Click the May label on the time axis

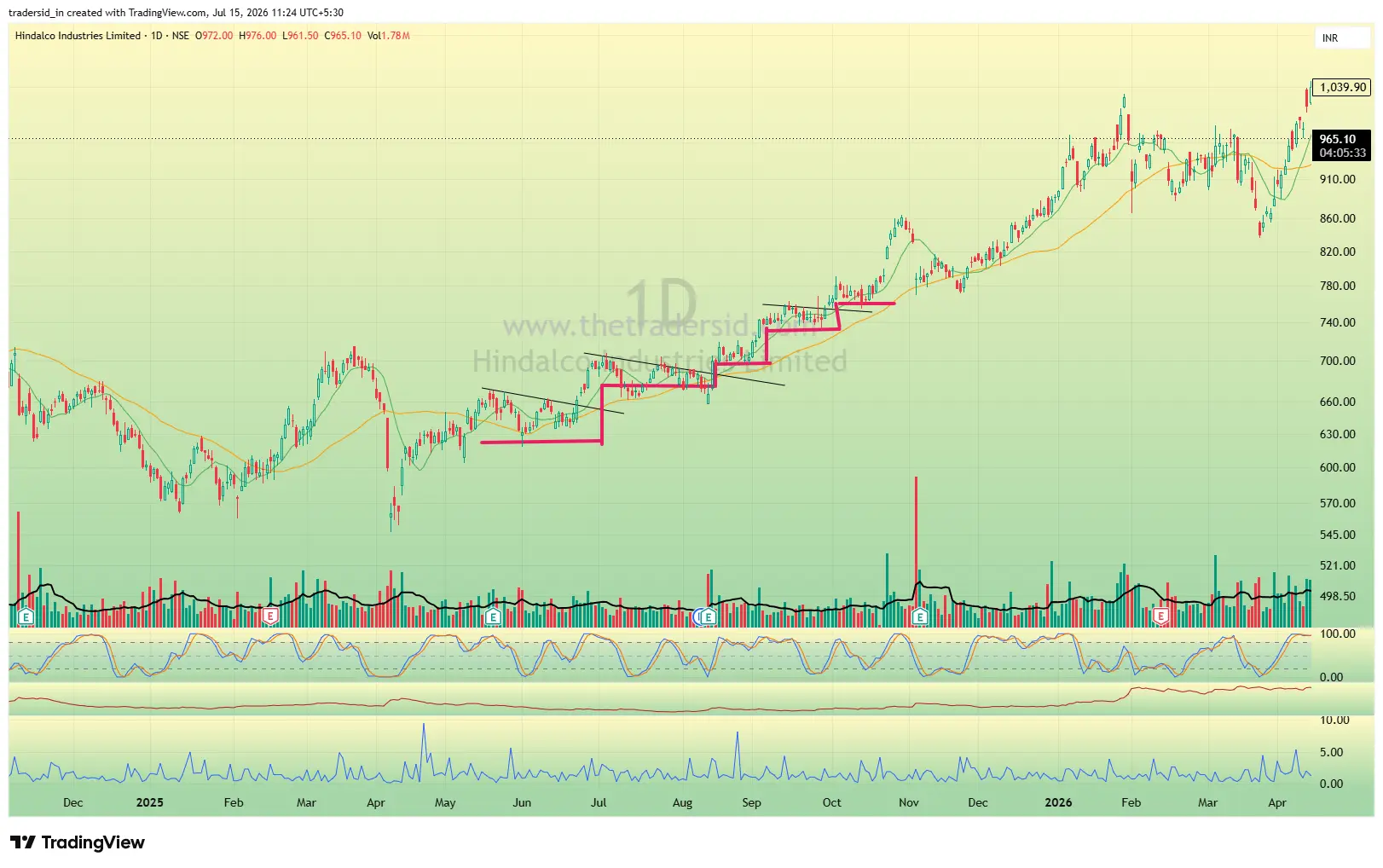coord(445,802)
